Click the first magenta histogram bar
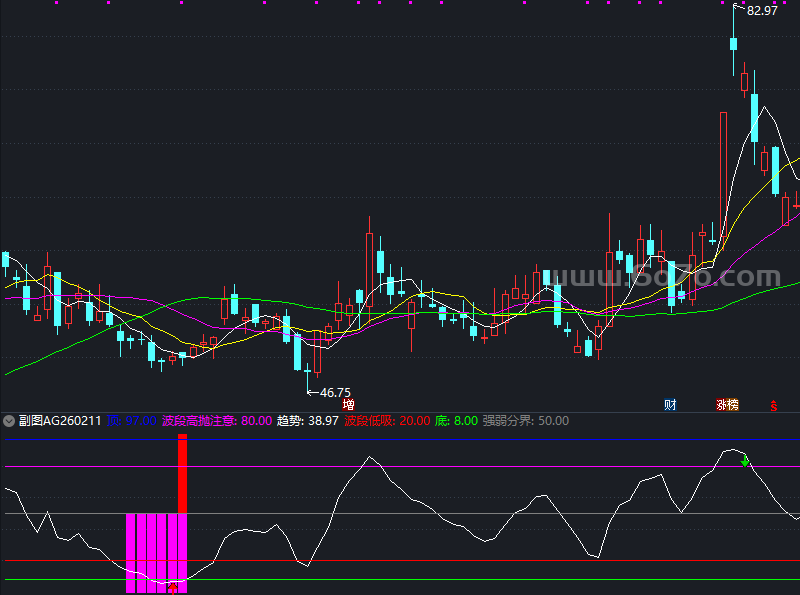The width and height of the screenshot is (800, 595). pos(131,552)
